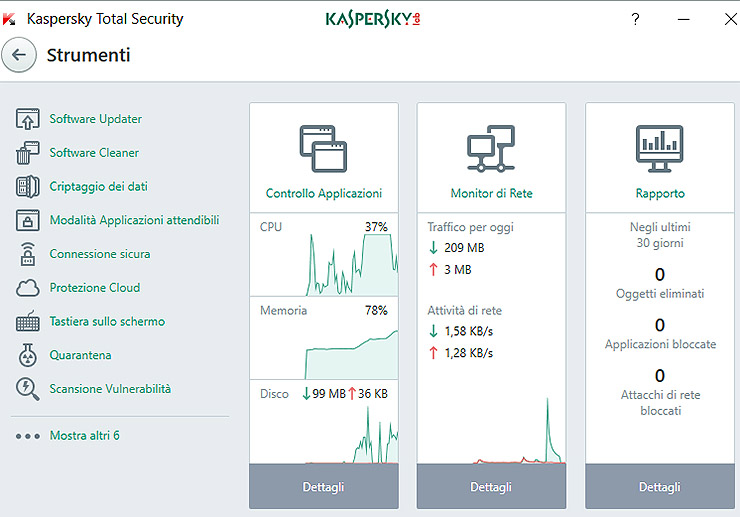Open Dettagli under Controllo Applicazioni

click(323, 487)
